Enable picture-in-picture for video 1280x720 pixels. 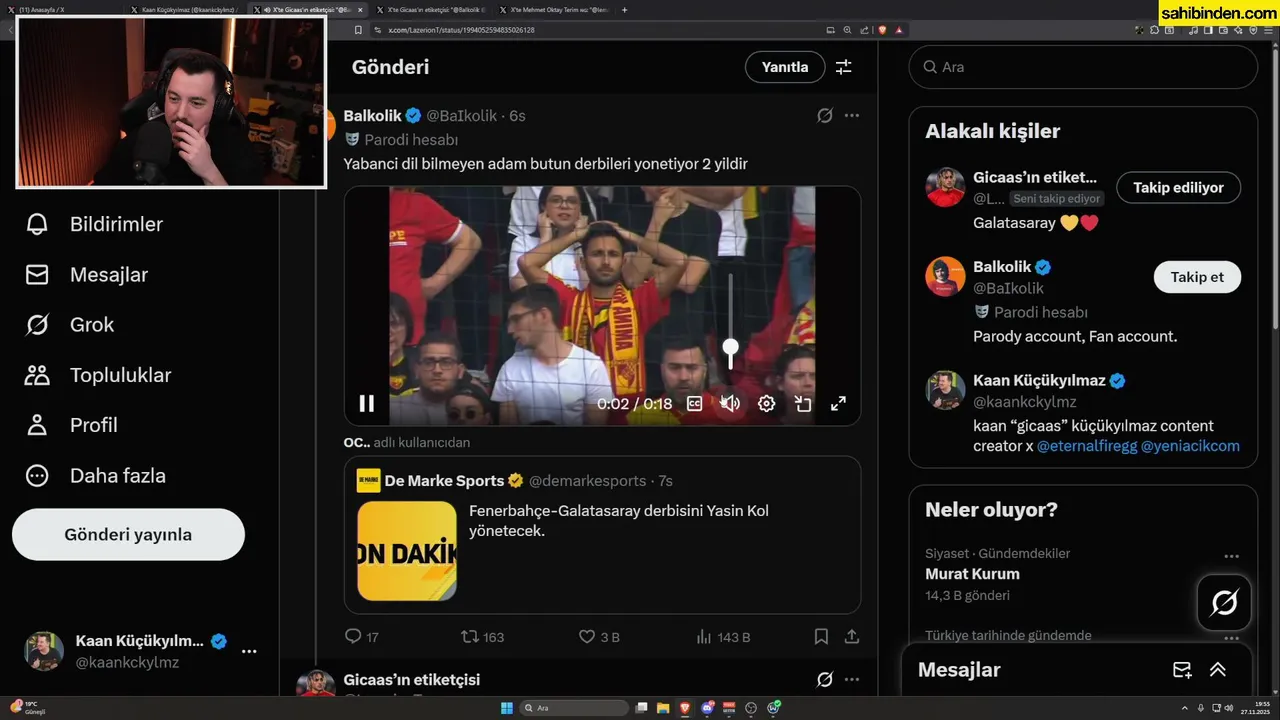point(802,403)
